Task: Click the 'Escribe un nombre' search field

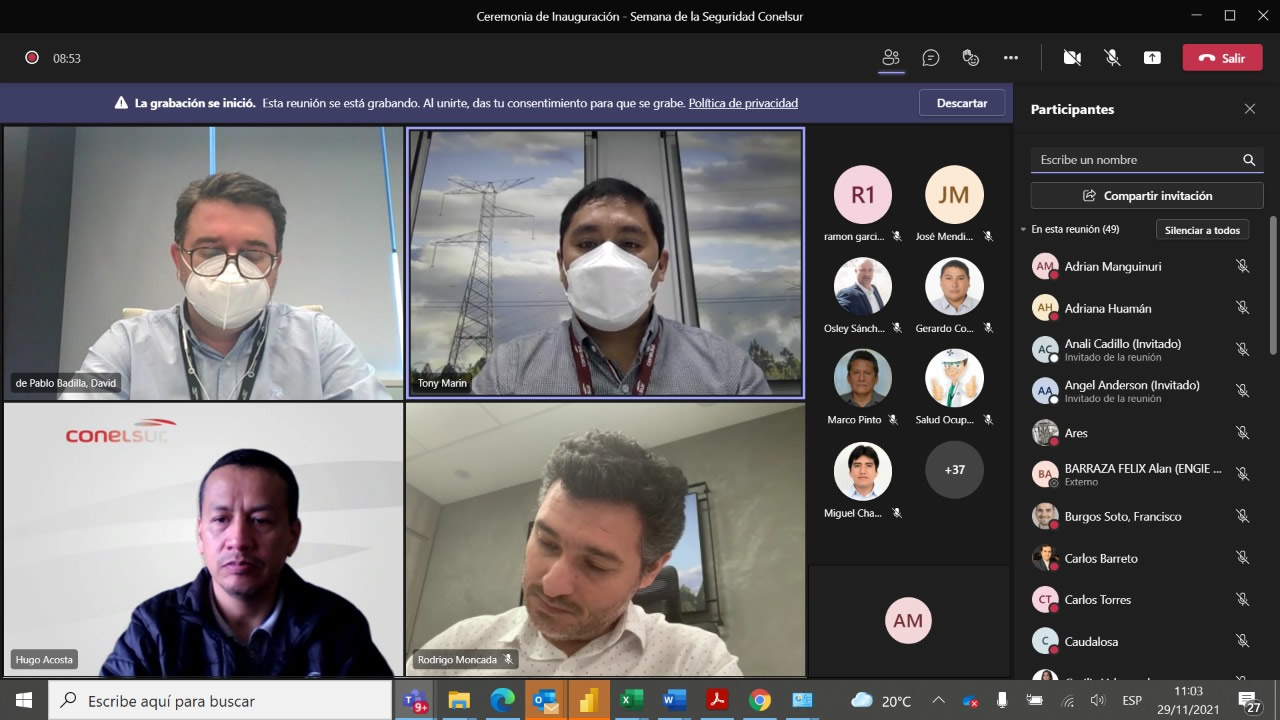Action: pos(1135,160)
